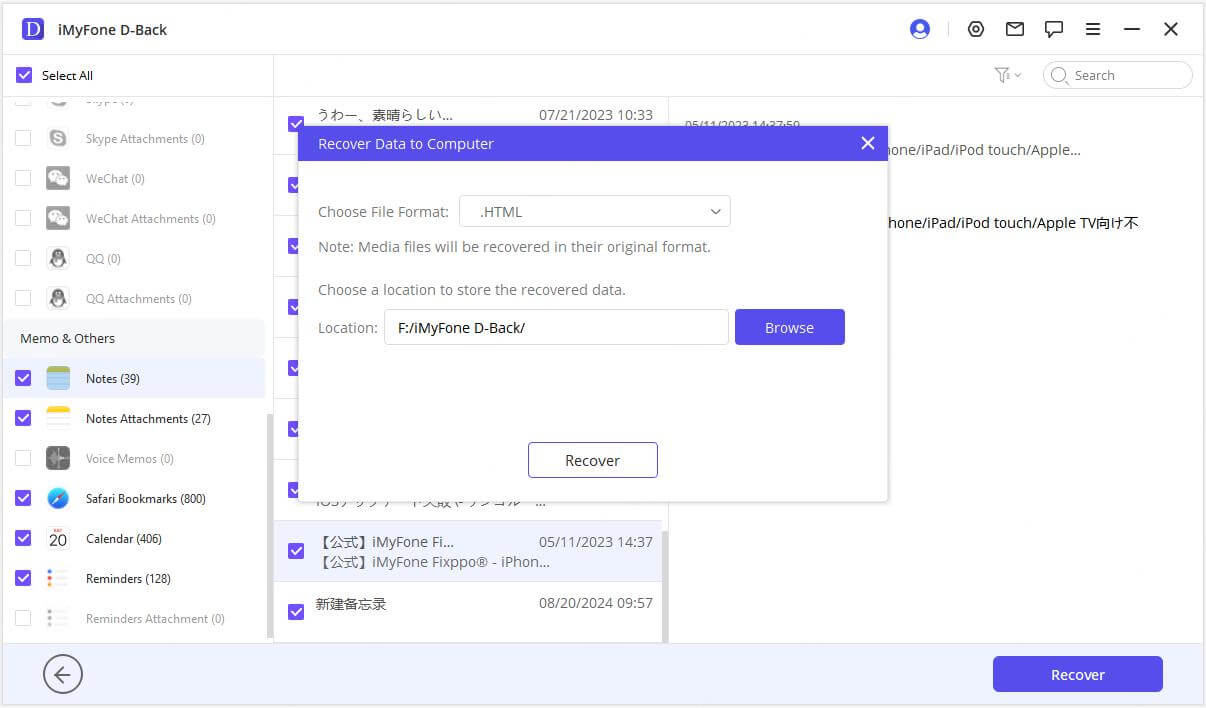
Task: Select the 新建备忘录 note row
Action: click(x=468, y=612)
